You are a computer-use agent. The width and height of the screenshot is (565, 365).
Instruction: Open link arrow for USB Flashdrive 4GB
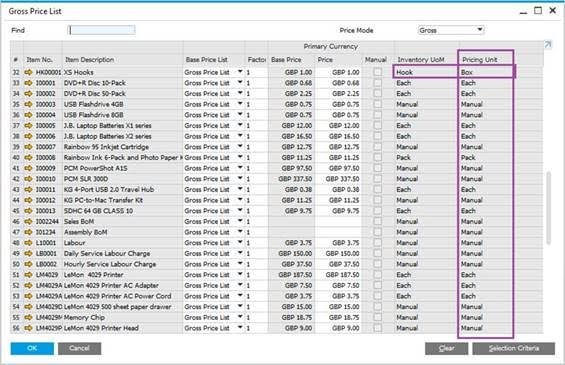pos(28,104)
